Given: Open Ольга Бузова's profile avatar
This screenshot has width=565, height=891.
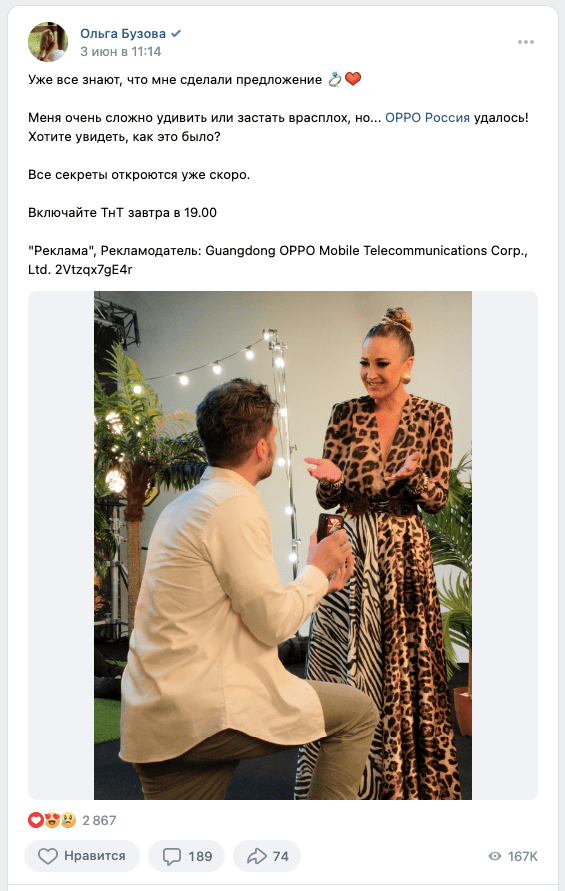Looking at the screenshot, I should tap(48, 42).
